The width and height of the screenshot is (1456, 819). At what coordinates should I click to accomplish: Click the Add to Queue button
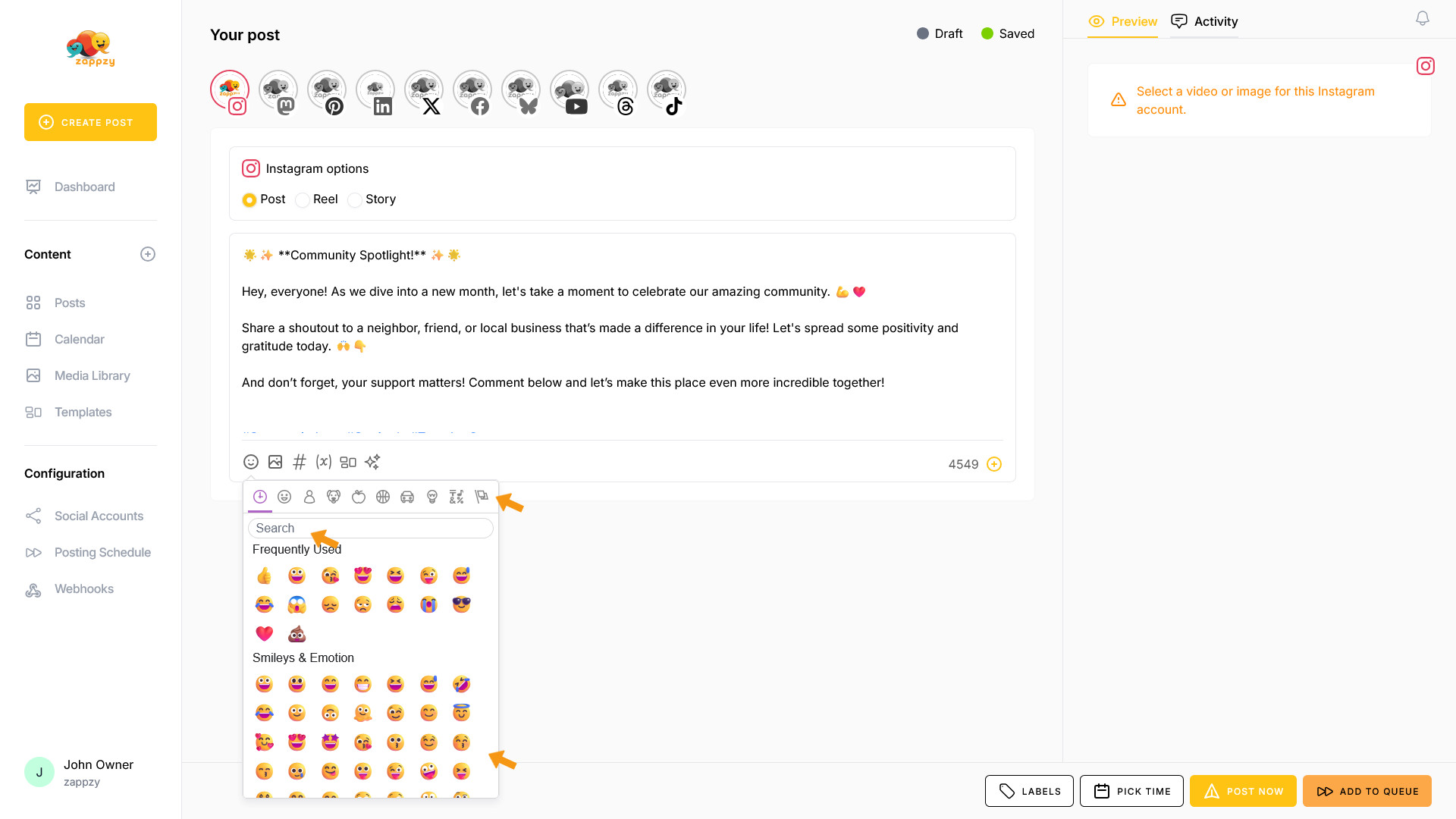click(x=1367, y=791)
